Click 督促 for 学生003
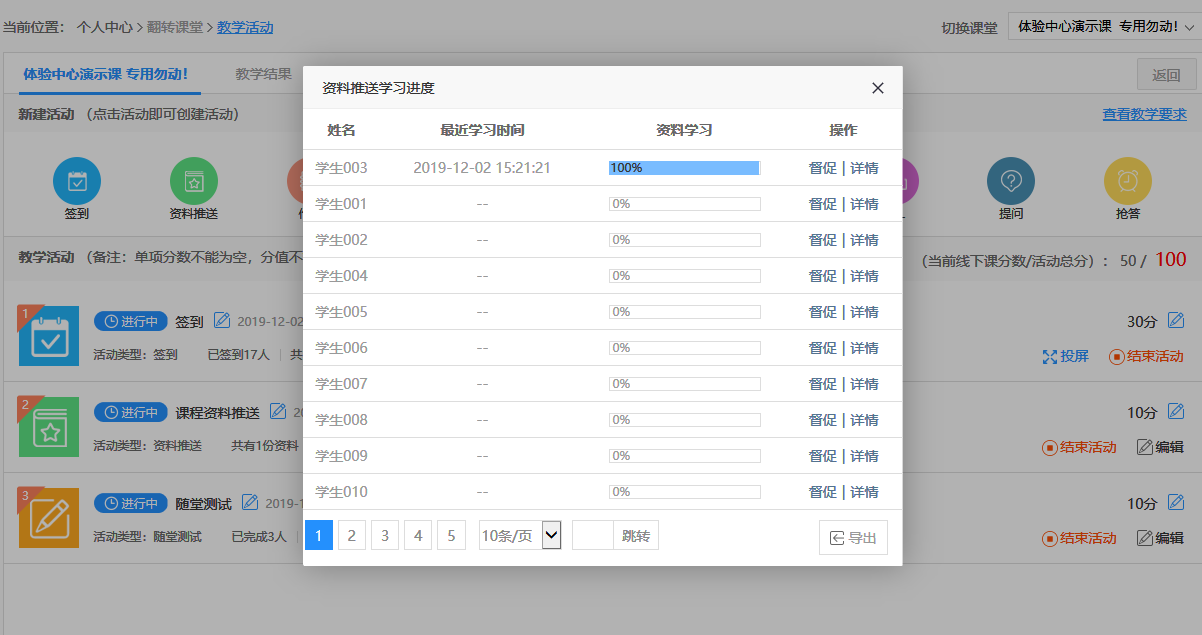 (822, 168)
